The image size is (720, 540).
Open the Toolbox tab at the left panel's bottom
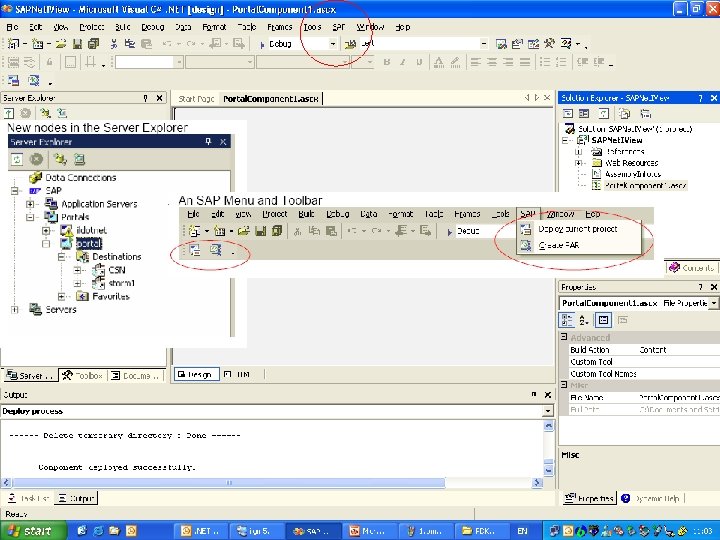click(x=83, y=376)
